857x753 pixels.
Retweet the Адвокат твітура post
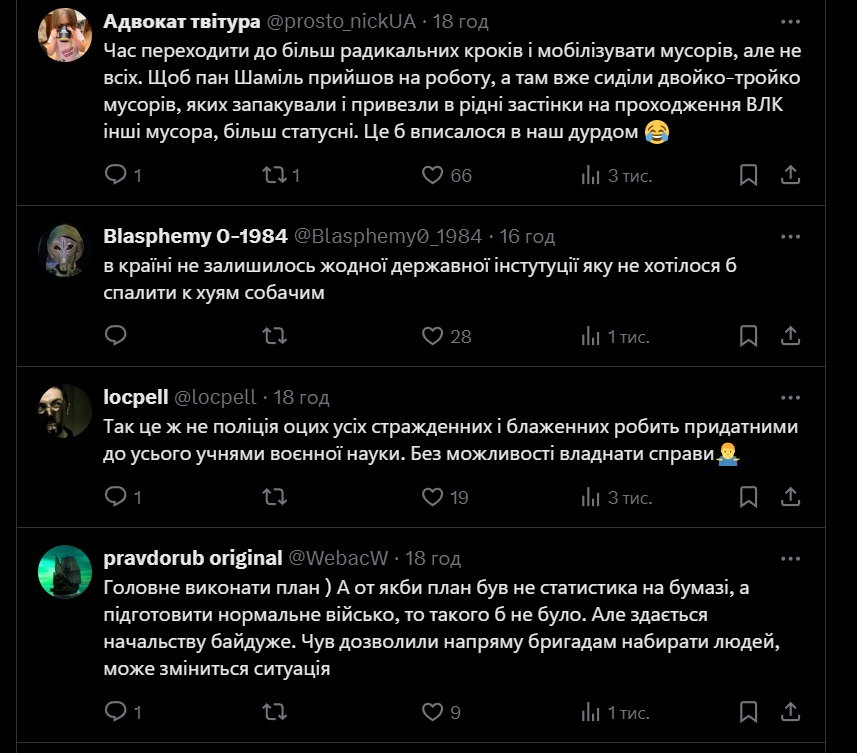[273, 175]
